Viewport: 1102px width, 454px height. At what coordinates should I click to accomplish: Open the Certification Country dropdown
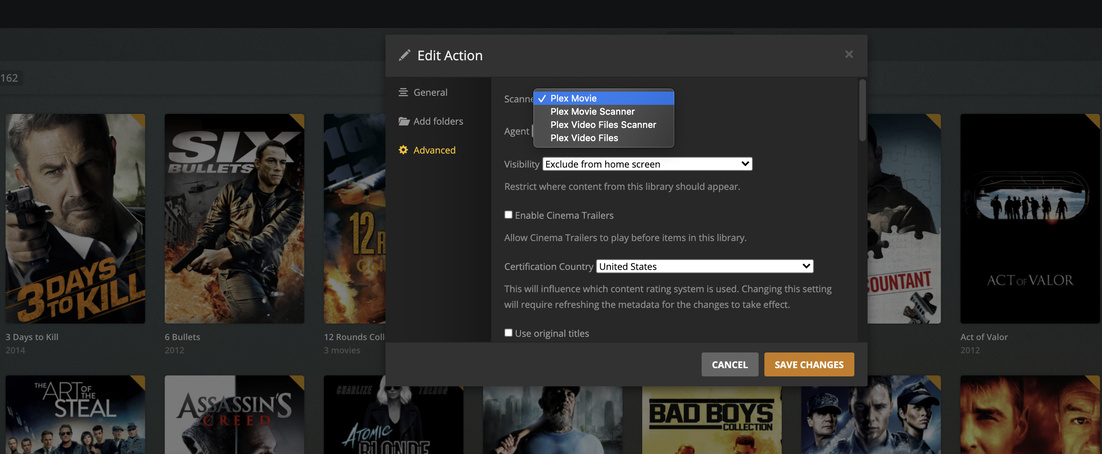click(x=704, y=267)
